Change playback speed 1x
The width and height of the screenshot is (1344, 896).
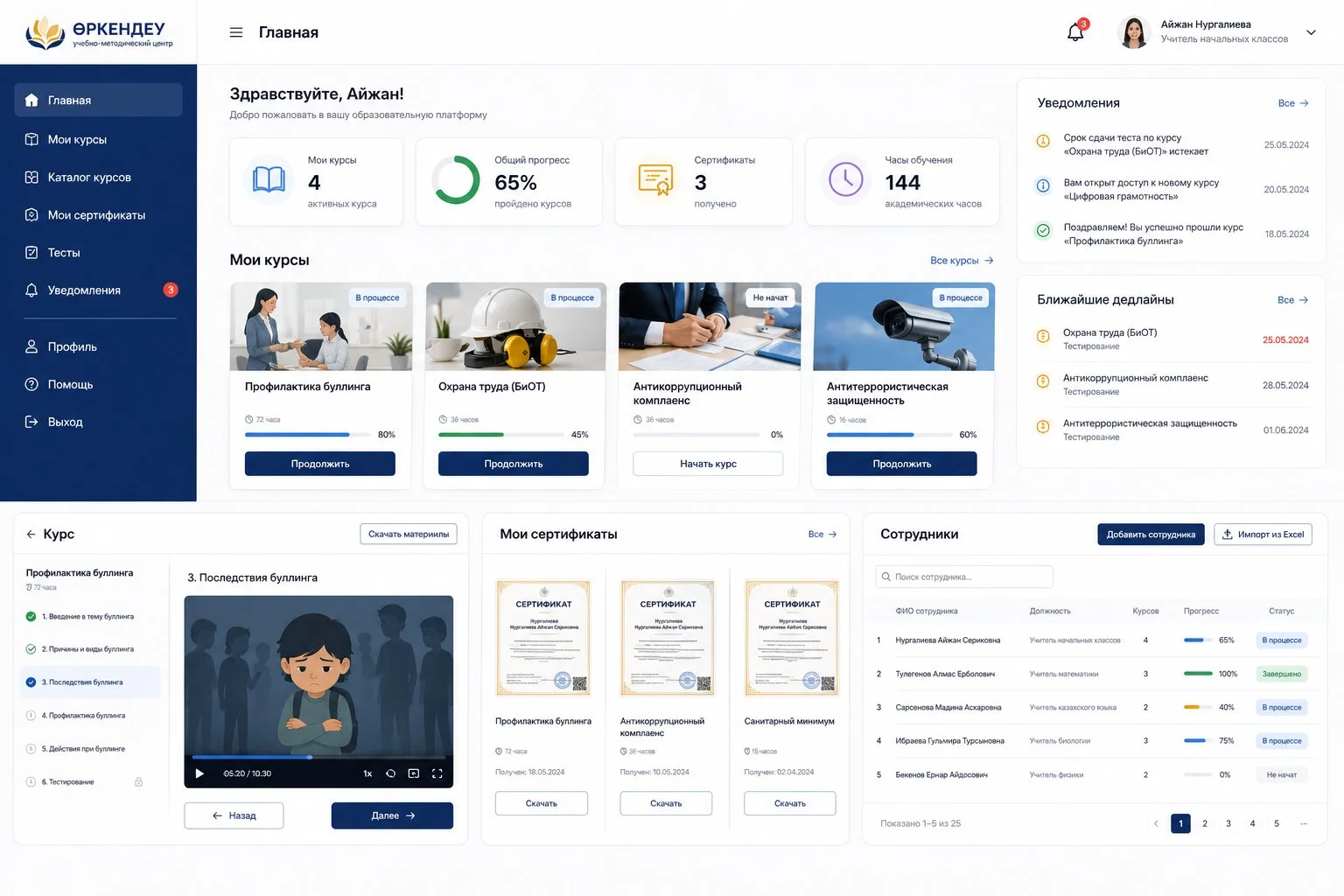(x=367, y=773)
